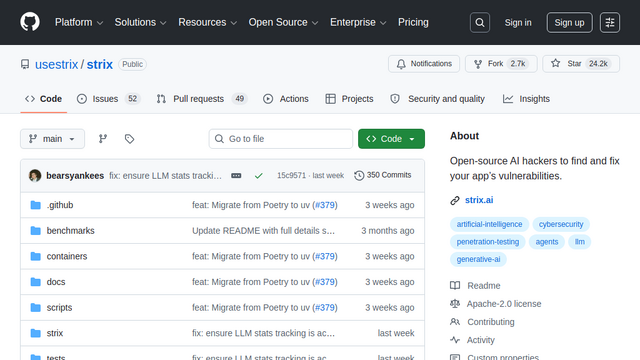
Task: Open commit hash 15c9571
Action: [x=291, y=176]
